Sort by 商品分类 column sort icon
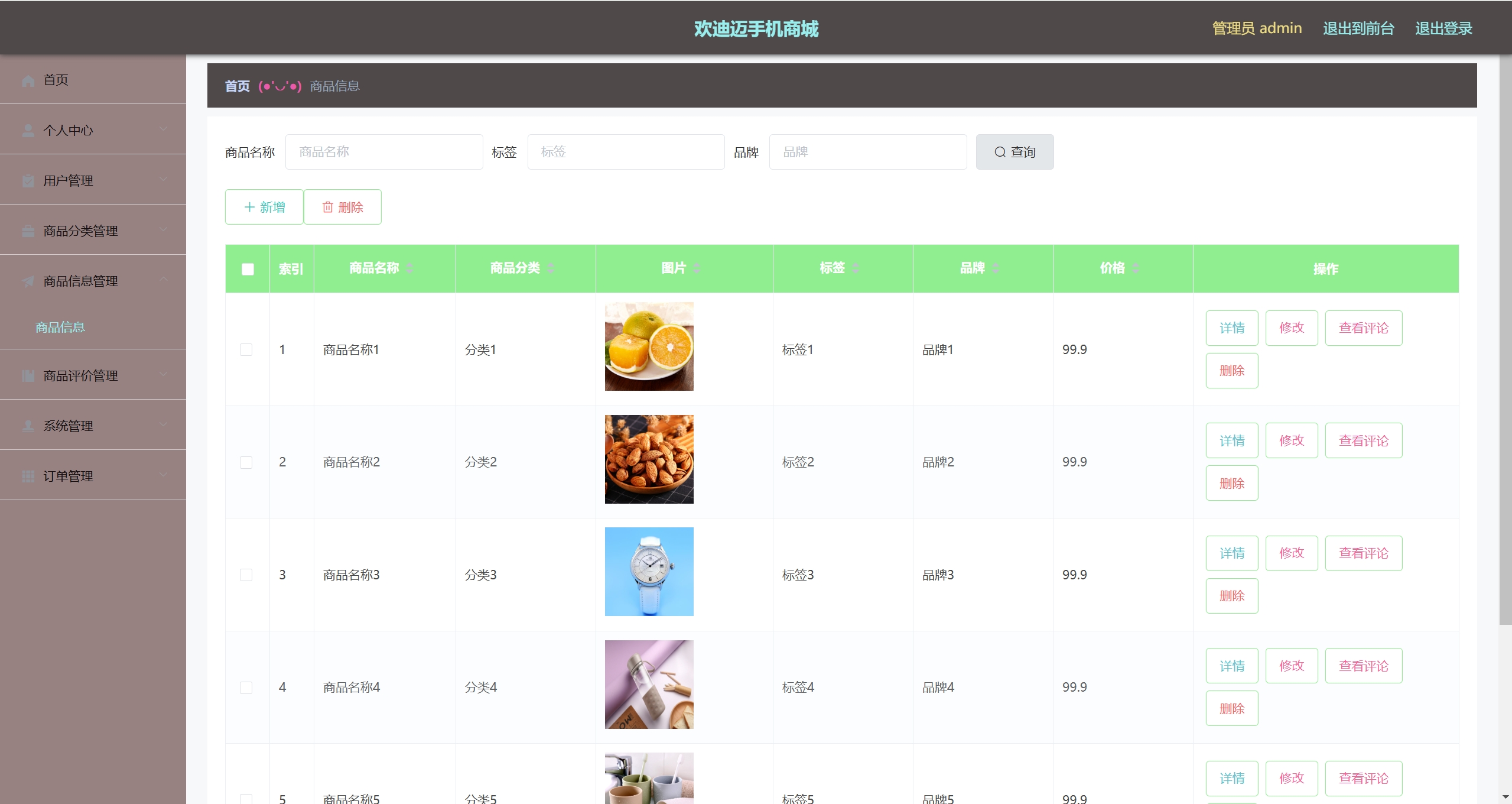Image resolution: width=1512 pixels, height=804 pixels. (x=551, y=268)
